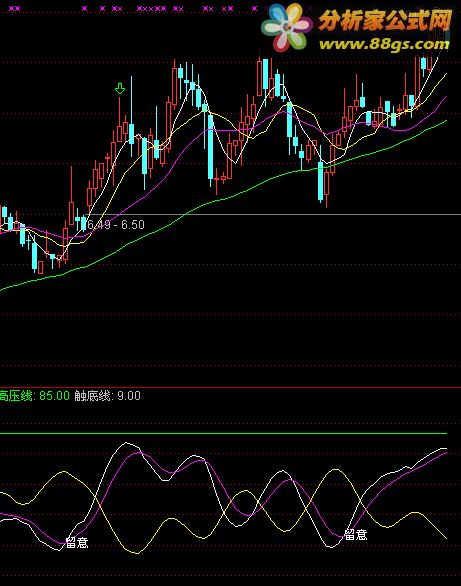Click the 触底线: 9.00 indicator label
The height and width of the screenshot is (586, 461).
pyautogui.click(x=108, y=395)
